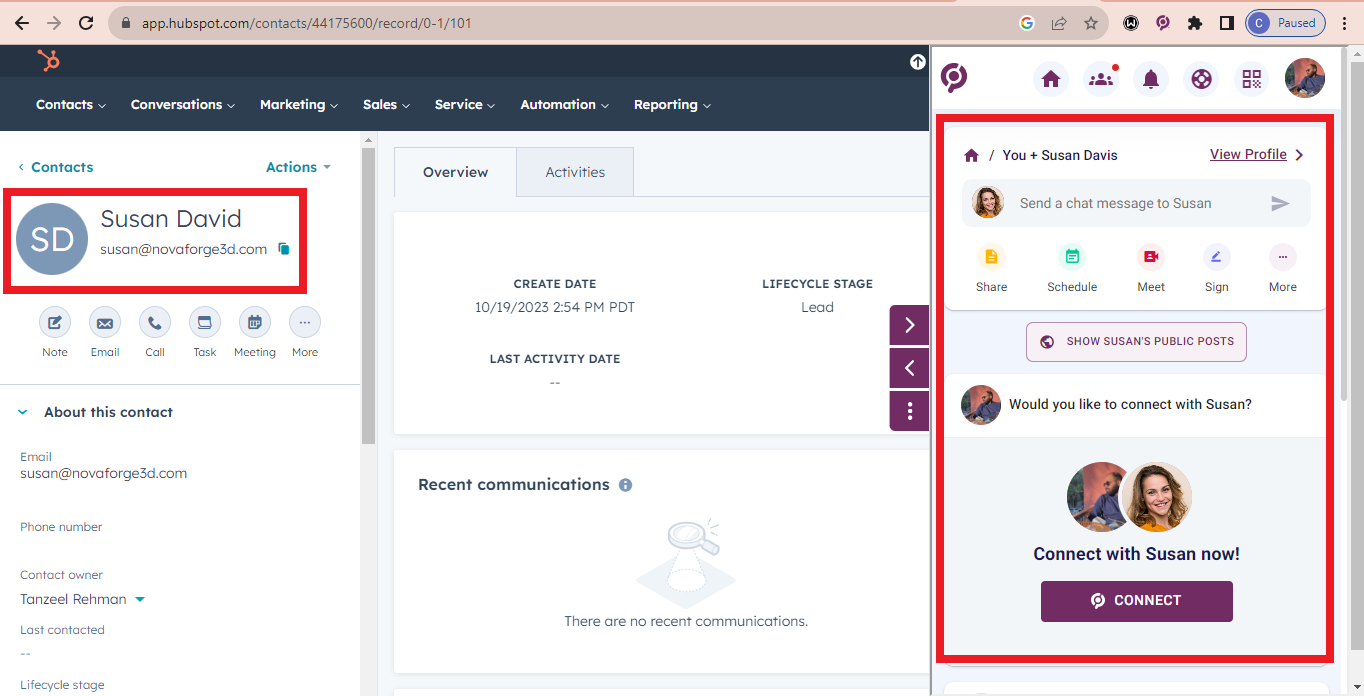Image resolution: width=1364 pixels, height=696 pixels.
Task: Click the Schedule icon in chat panel
Action: pyautogui.click(x=1072, y=257)
